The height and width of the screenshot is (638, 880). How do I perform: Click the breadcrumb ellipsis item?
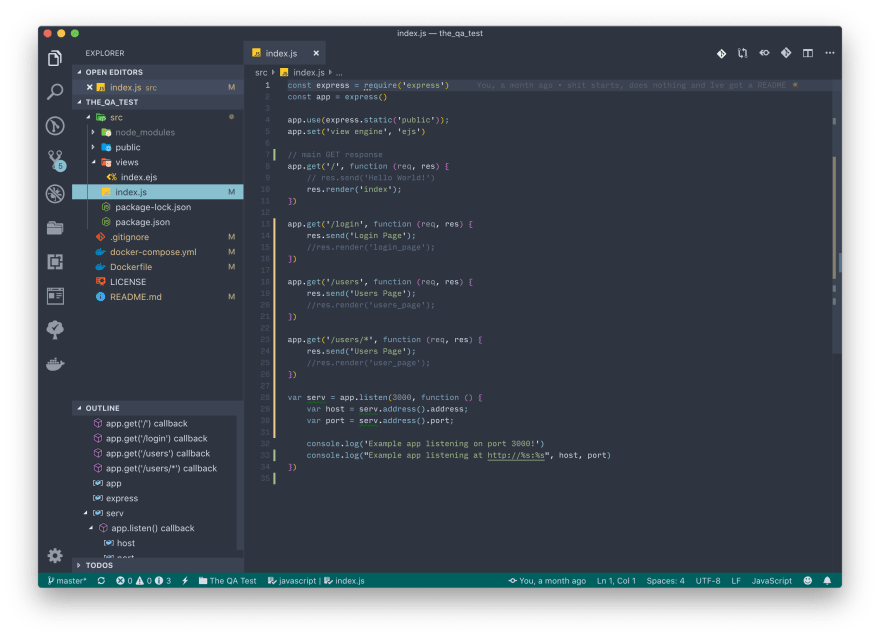tap(339, 73)
